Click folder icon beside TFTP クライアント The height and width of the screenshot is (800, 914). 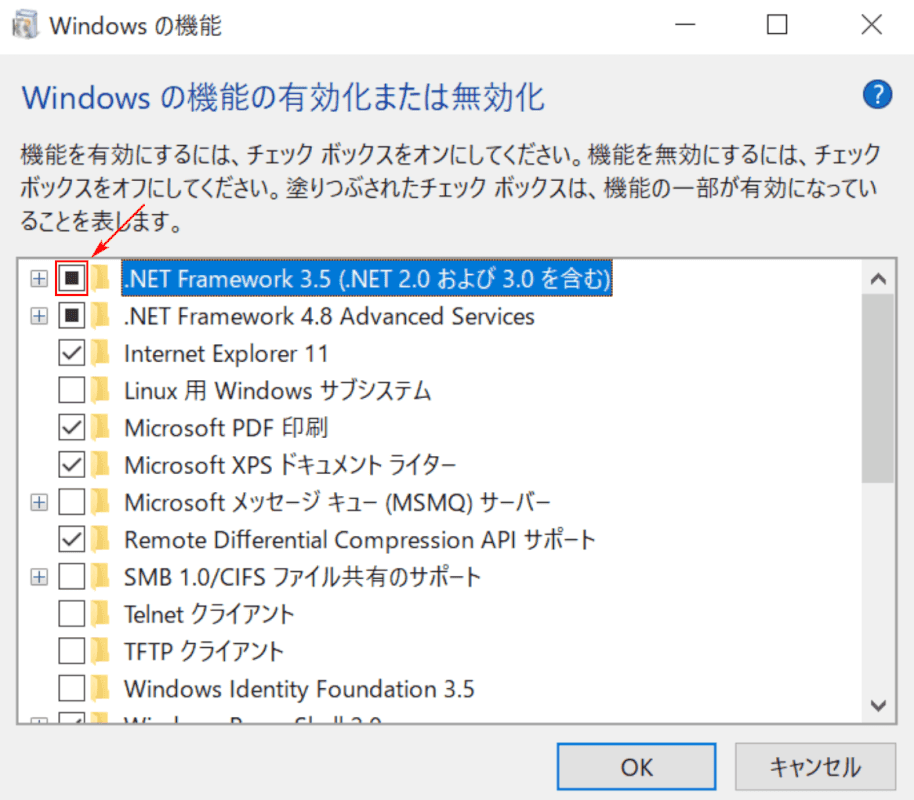click(101, 651)
